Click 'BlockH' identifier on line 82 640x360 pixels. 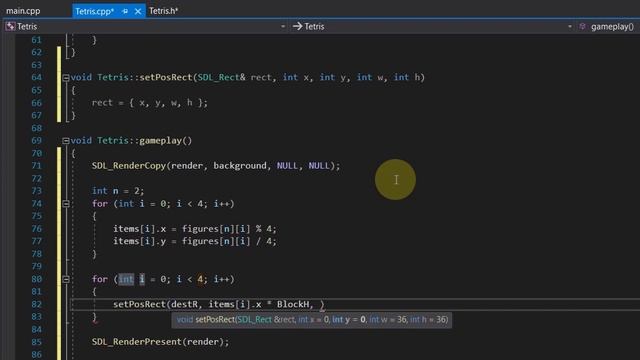pos(293,304)
